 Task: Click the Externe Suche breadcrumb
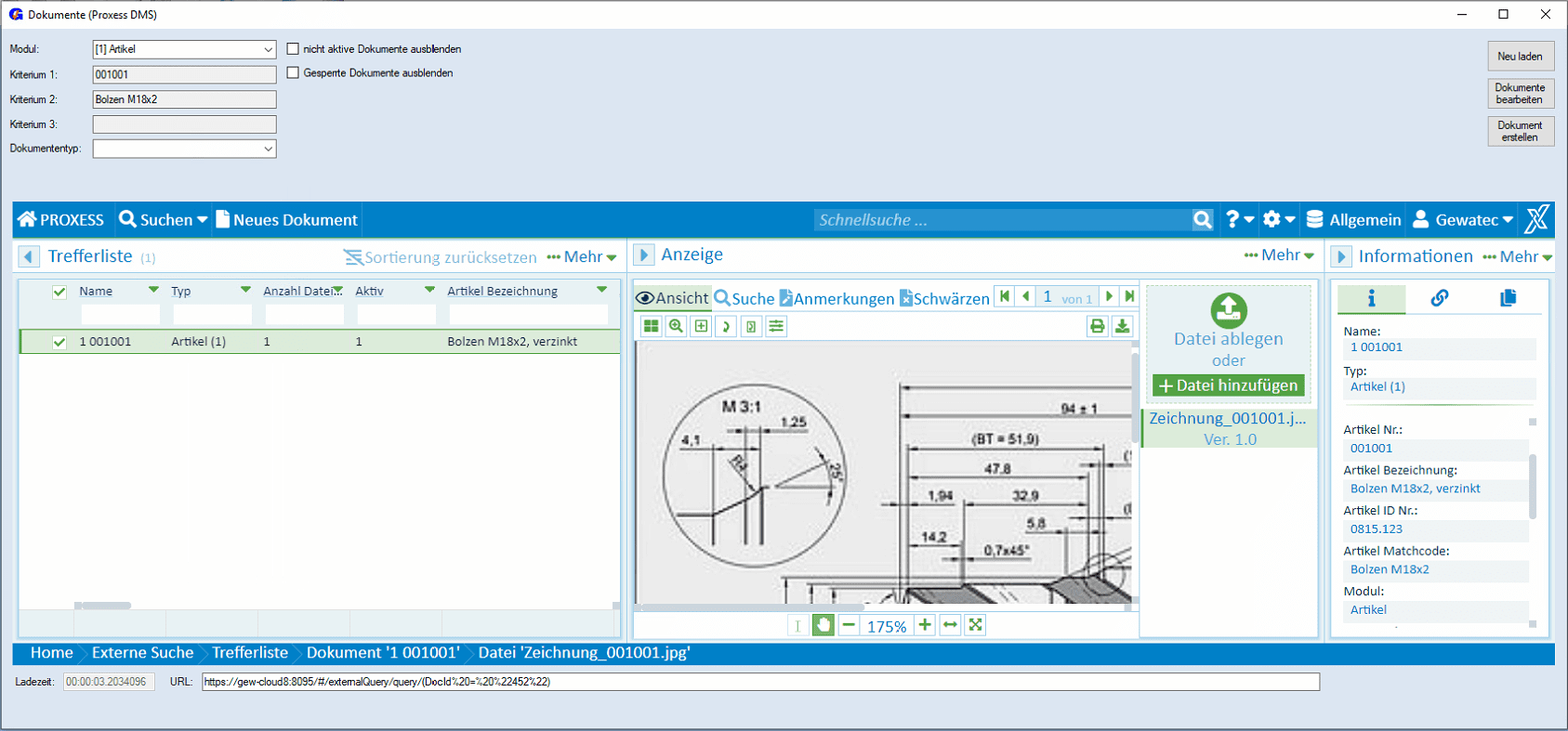[142, 653]
